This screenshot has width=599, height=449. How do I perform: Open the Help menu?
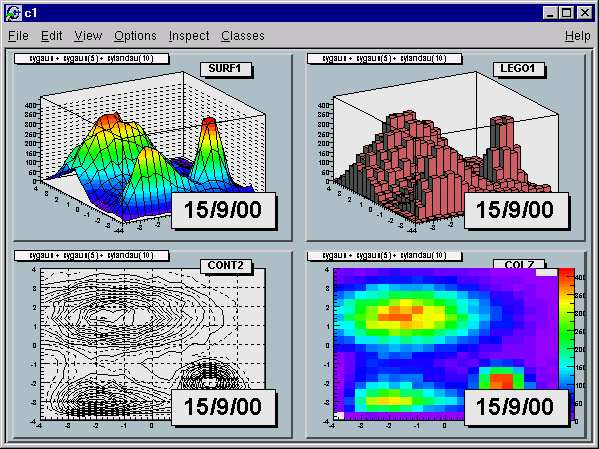tap(578, 36)
